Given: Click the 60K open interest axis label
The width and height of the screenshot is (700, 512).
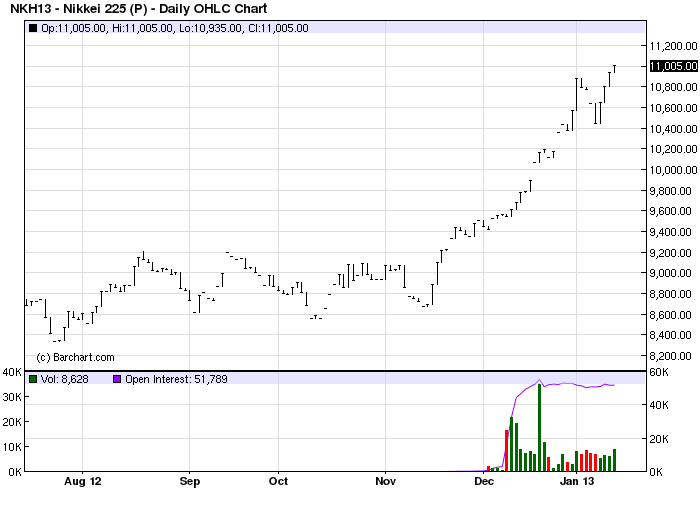Looking at the screenshot, I should point(659,372).
